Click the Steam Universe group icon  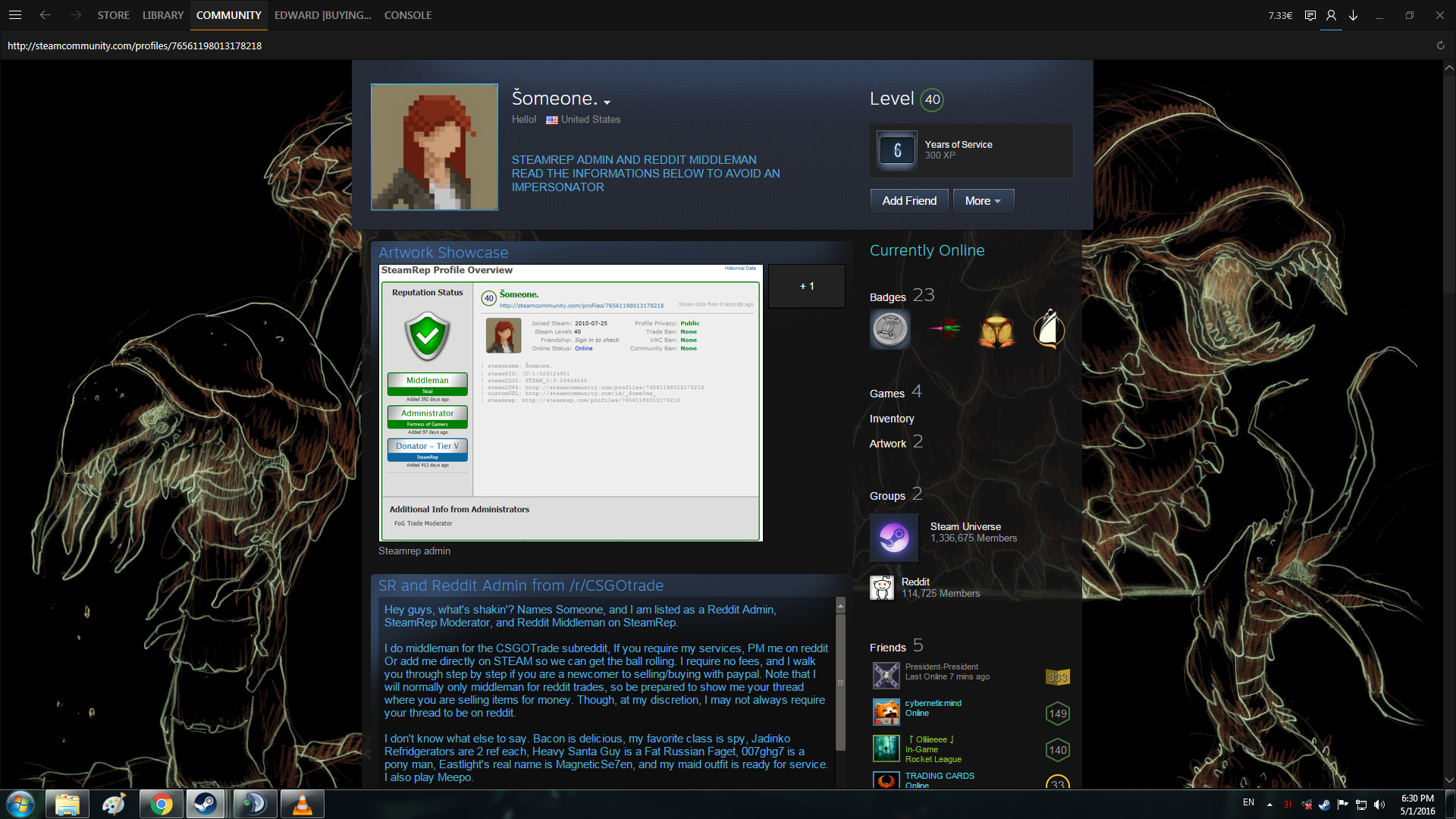(x=894, y=538)
